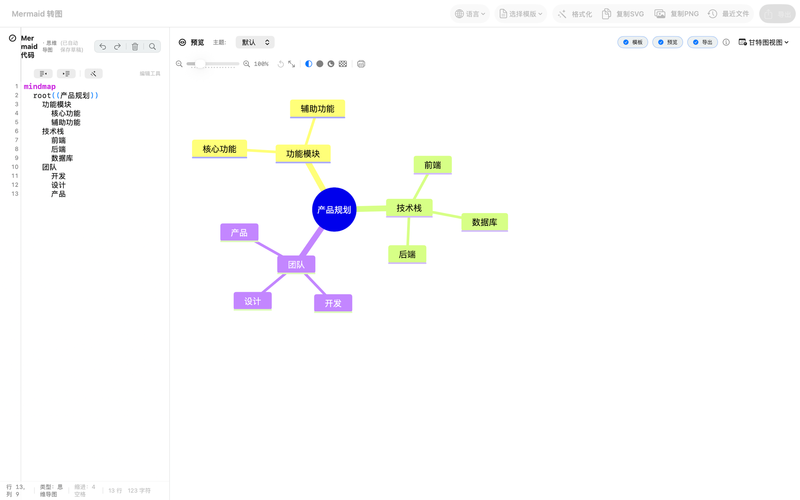
Task: Click the 100% zoom value
Action: [261, 64]
